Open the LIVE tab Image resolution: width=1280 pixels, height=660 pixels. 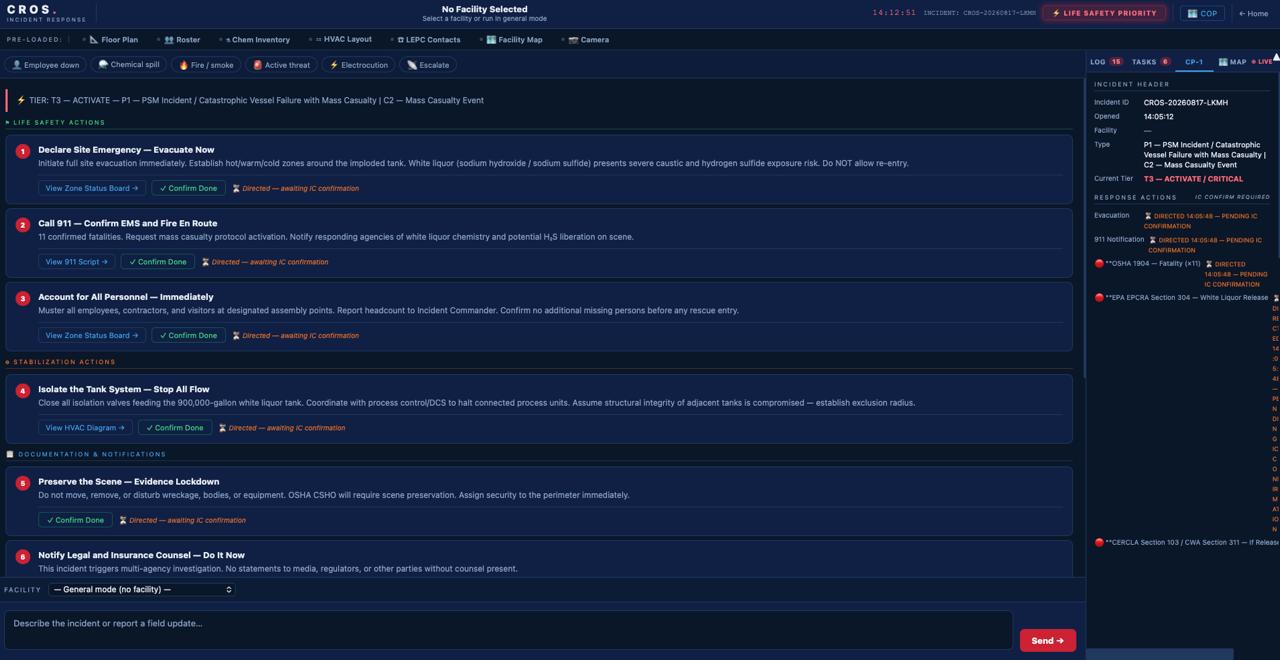1264,62
